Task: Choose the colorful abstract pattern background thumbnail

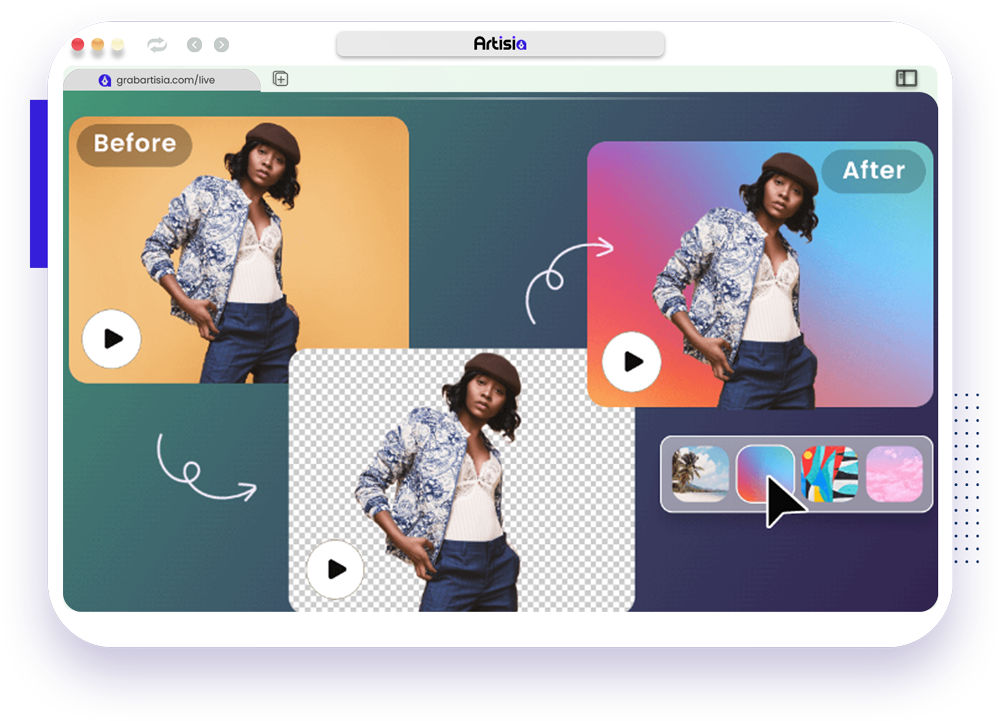Action: (x=829, y=474)
